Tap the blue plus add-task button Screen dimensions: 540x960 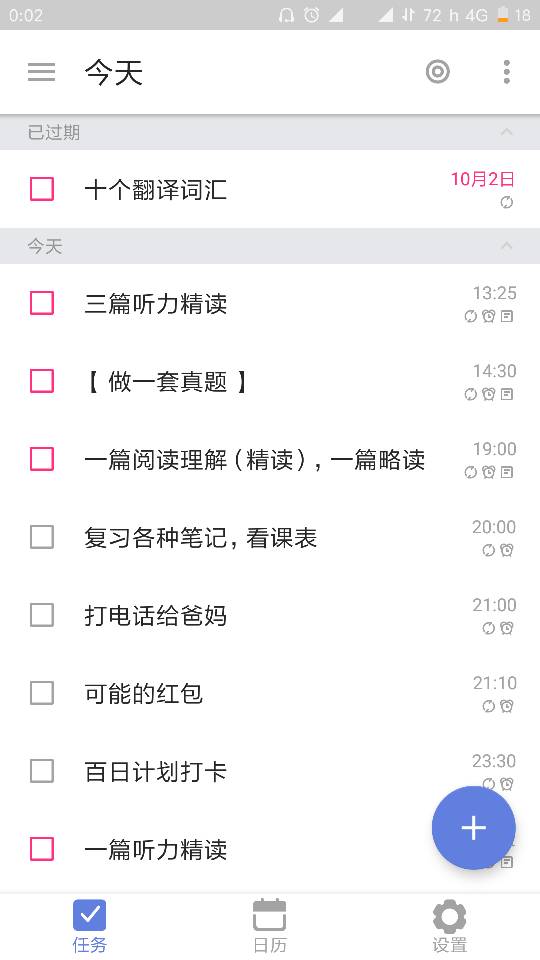coord(473,828)
